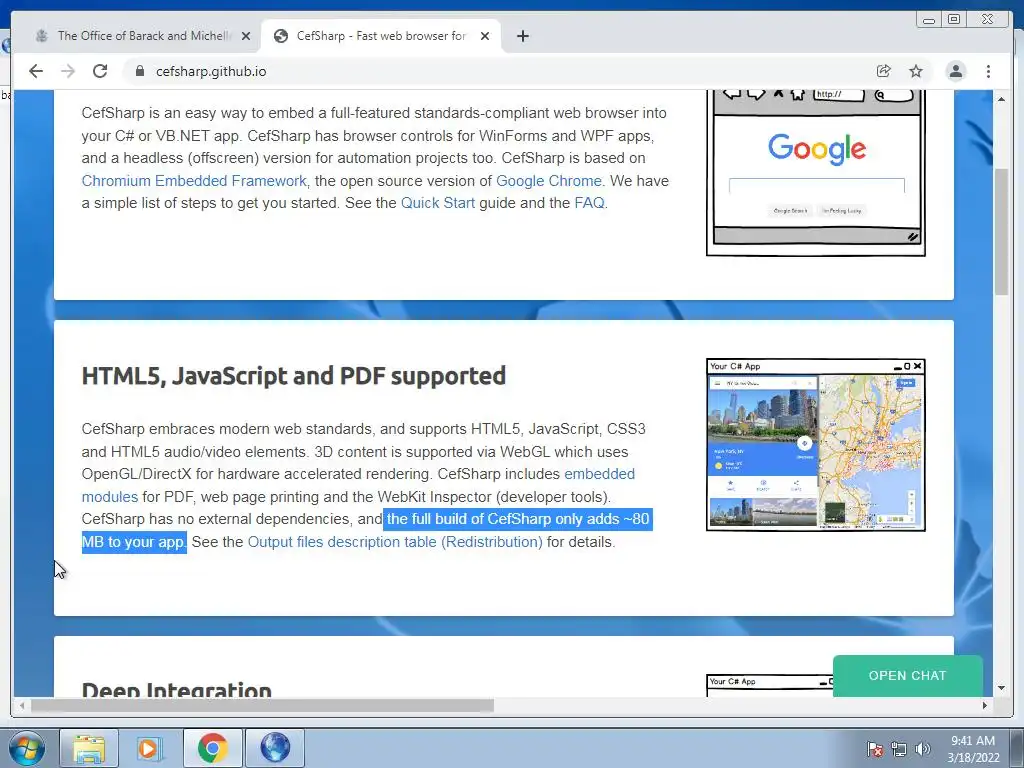Reload the current page
Screen dimensions: 1024x768
coord(100,71)
